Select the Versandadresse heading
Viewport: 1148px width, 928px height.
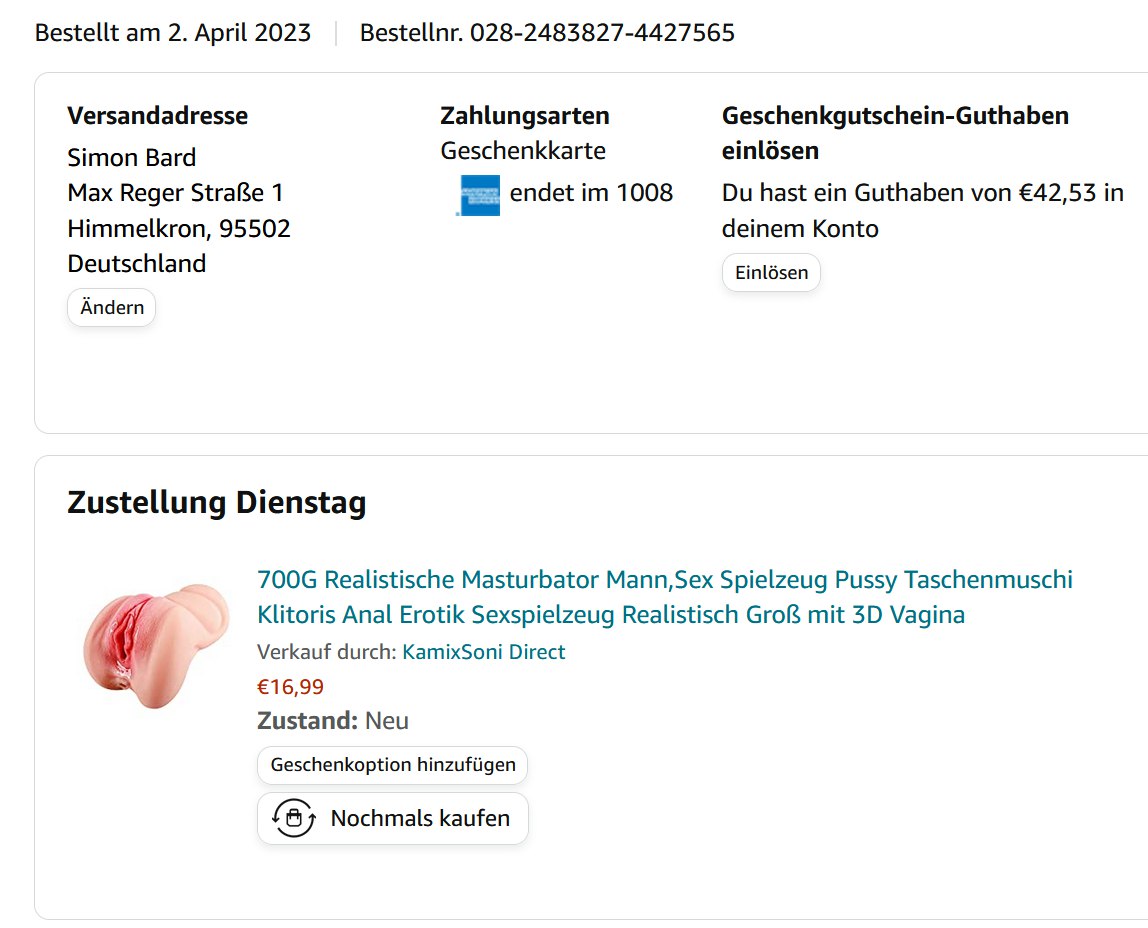tap(157, 116)
